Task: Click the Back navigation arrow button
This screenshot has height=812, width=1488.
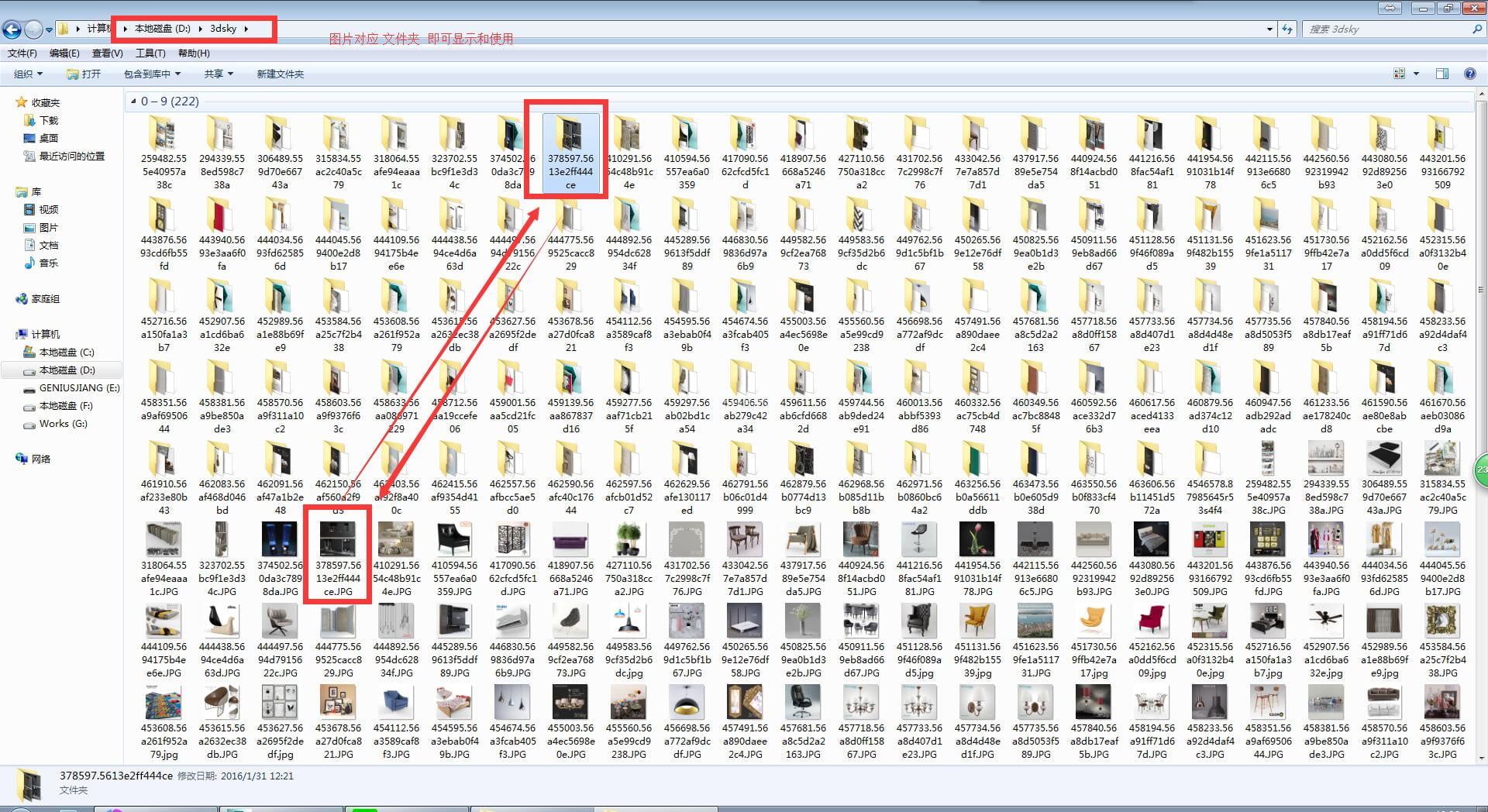Action: pyautogui.click(x=12, y=29)
